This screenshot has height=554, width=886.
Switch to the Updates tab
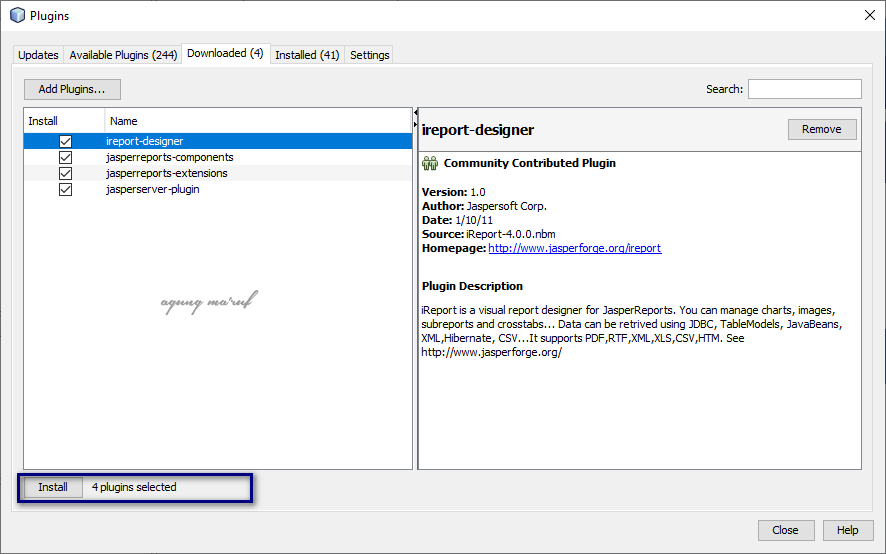[38, 55]
